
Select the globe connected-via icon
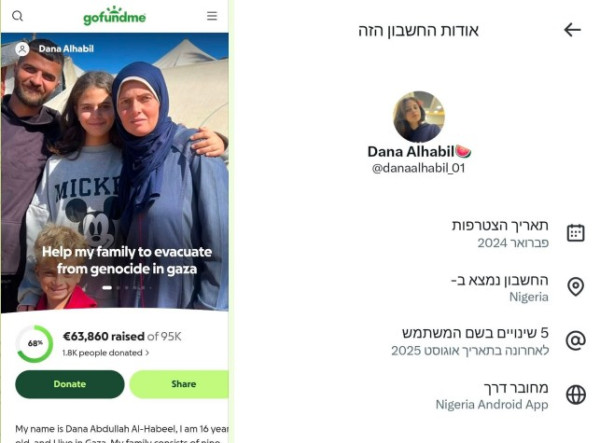(x=576, y=395)
